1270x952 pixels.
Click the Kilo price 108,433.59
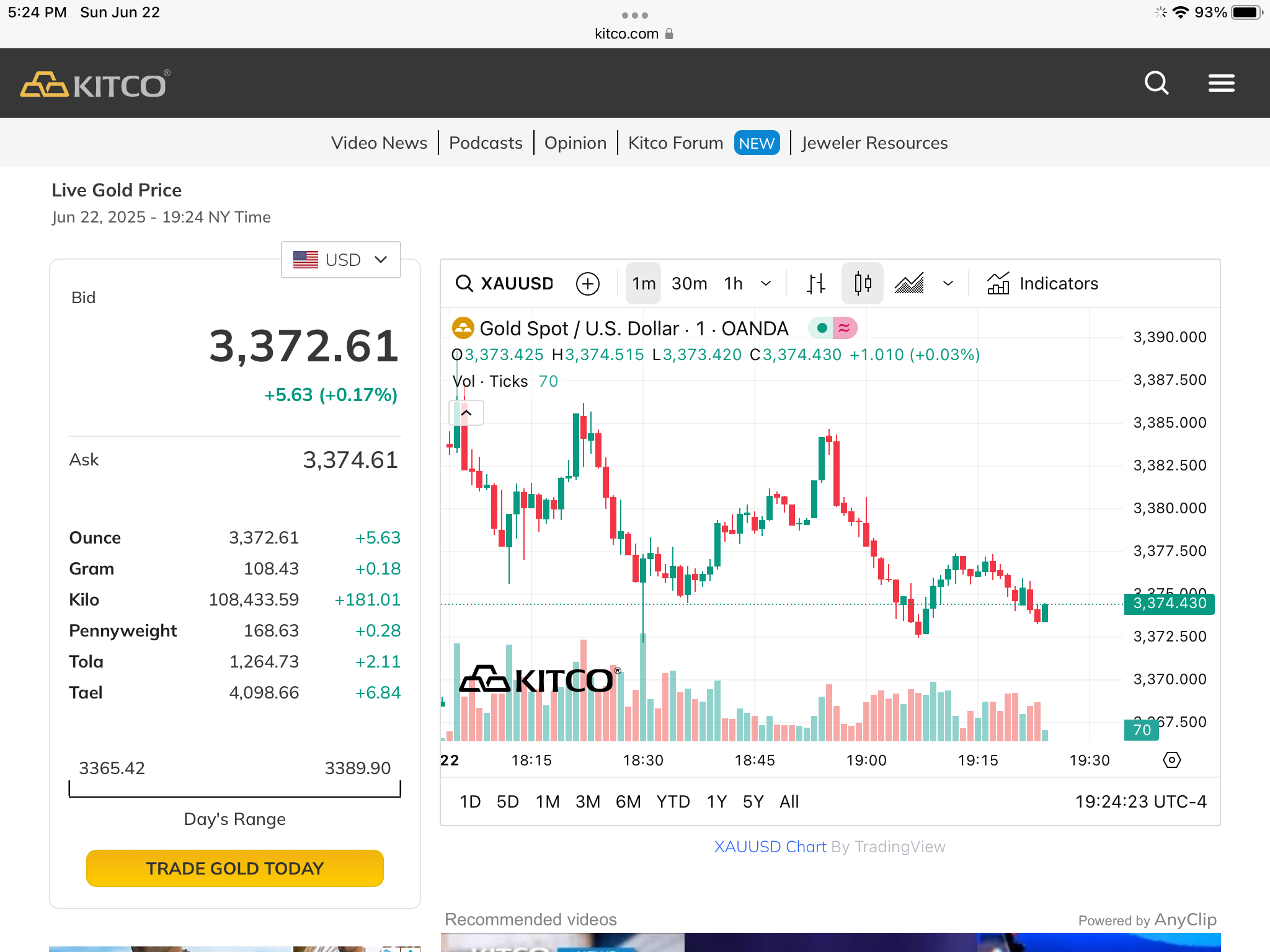pyautogui.click(x=254, y=600)
